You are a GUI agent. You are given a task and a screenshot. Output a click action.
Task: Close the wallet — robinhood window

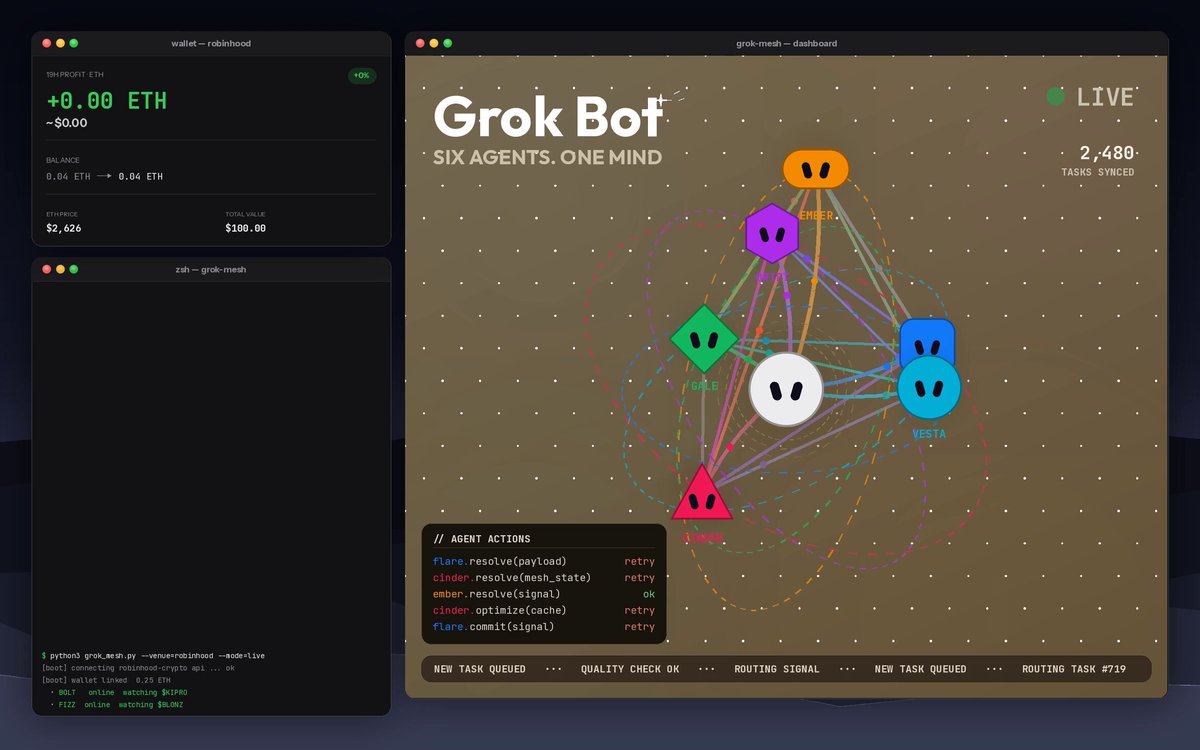pyautogui.click(x=46, y=43)
